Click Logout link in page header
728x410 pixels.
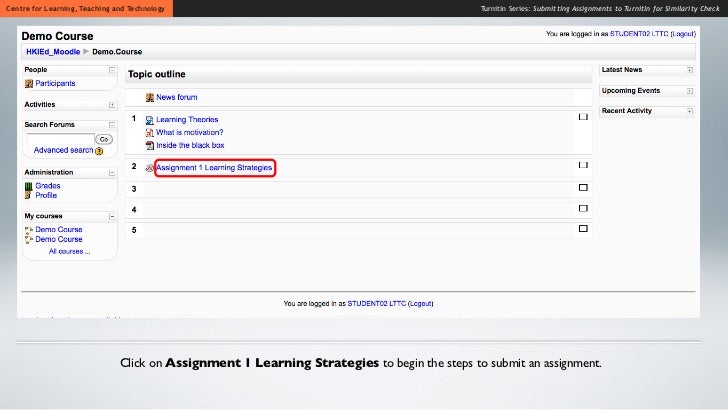pos(683,34)
